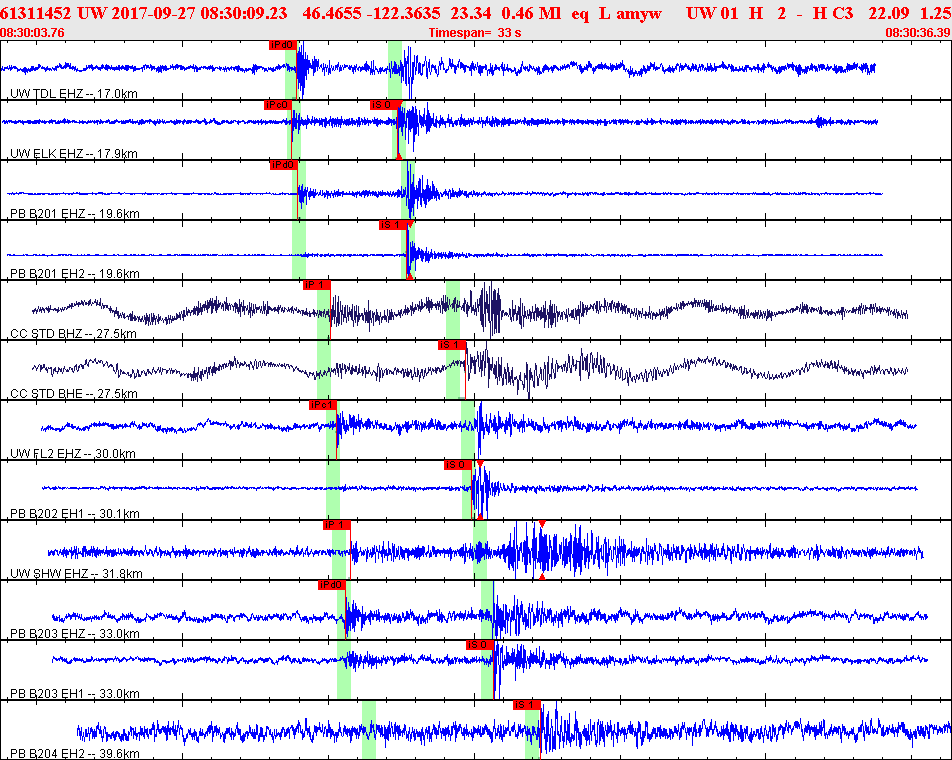Screen dimensions: 952x760
Task: Click the PB B204 EH2 channel label
Action: point(75,753)
